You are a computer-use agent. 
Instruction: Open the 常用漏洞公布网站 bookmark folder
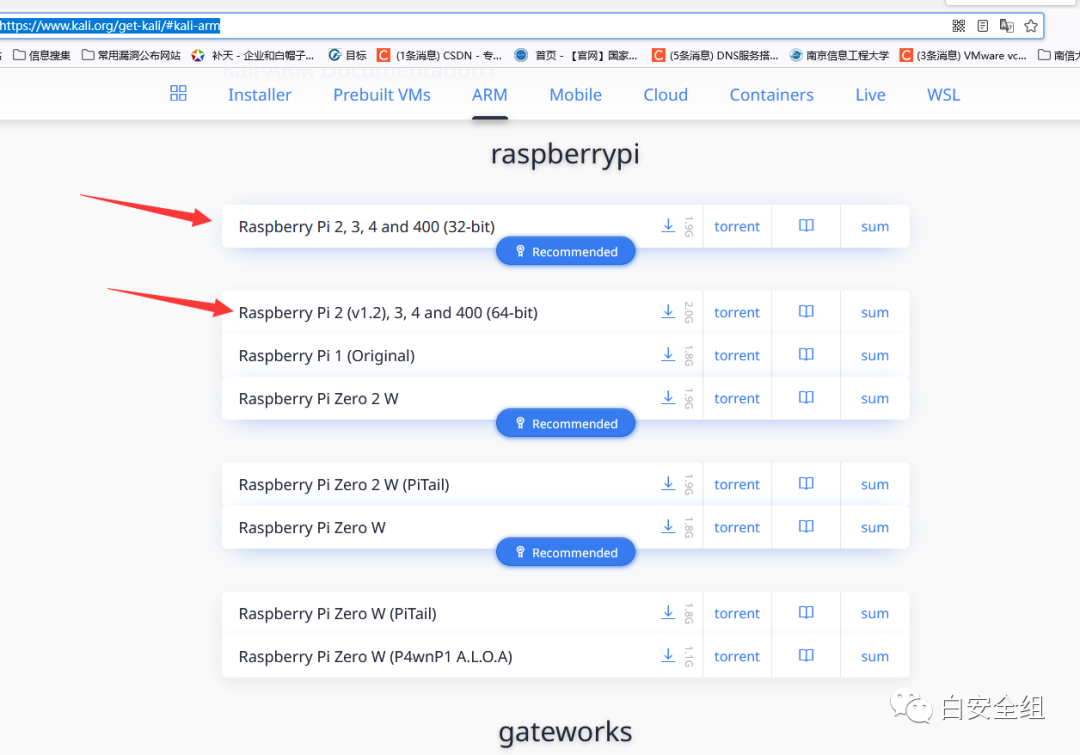[131, 55]
